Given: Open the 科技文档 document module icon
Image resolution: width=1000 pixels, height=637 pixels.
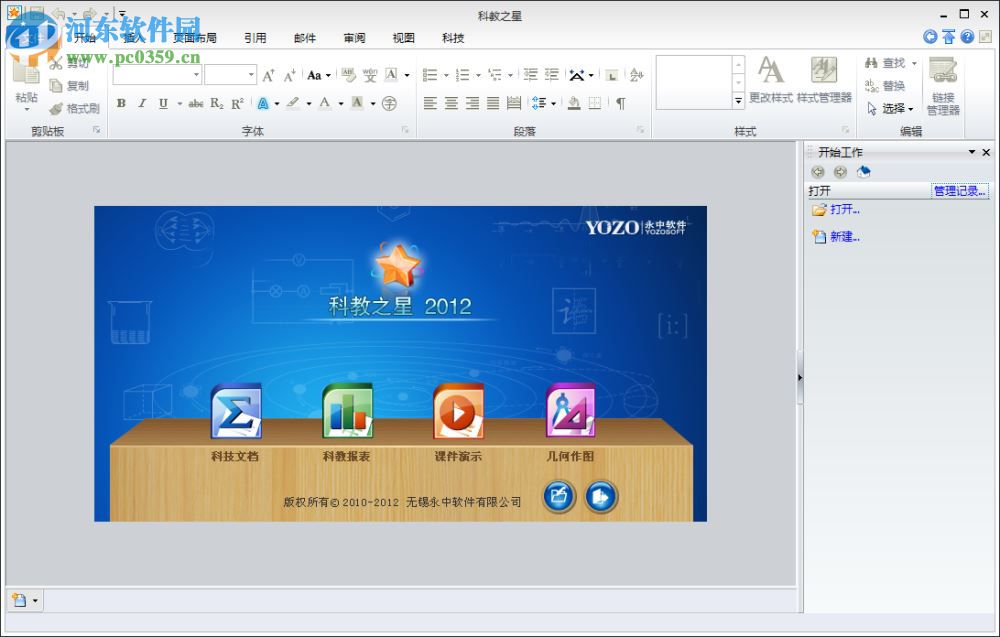Looking at the screenshot, I should (x=235, y=412).
